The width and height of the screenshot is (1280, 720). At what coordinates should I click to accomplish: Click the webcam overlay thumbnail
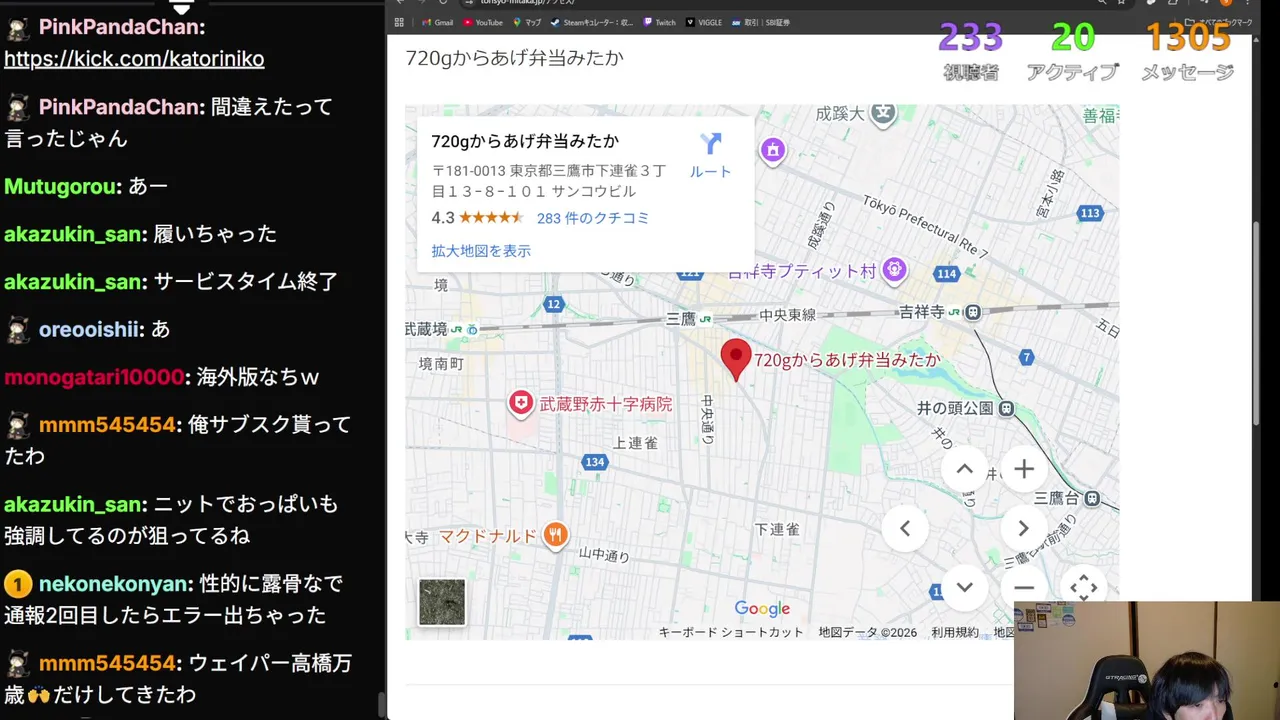[1147, 660]
